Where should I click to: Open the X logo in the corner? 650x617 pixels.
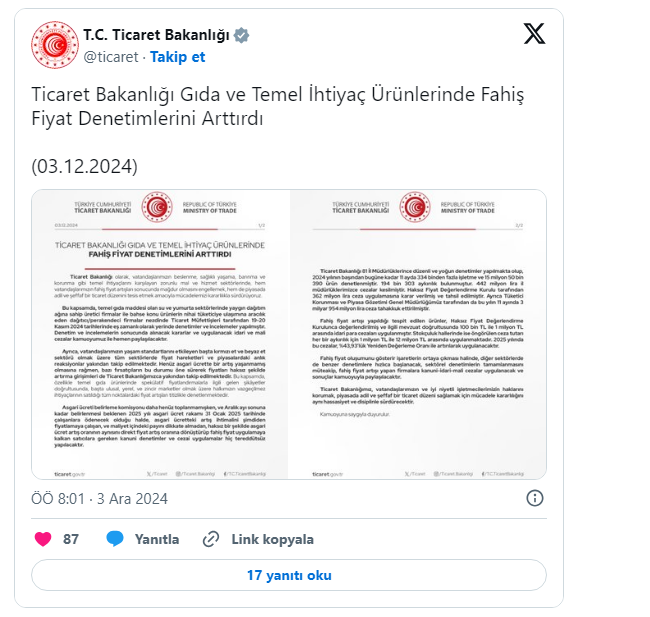pos(534,34)
